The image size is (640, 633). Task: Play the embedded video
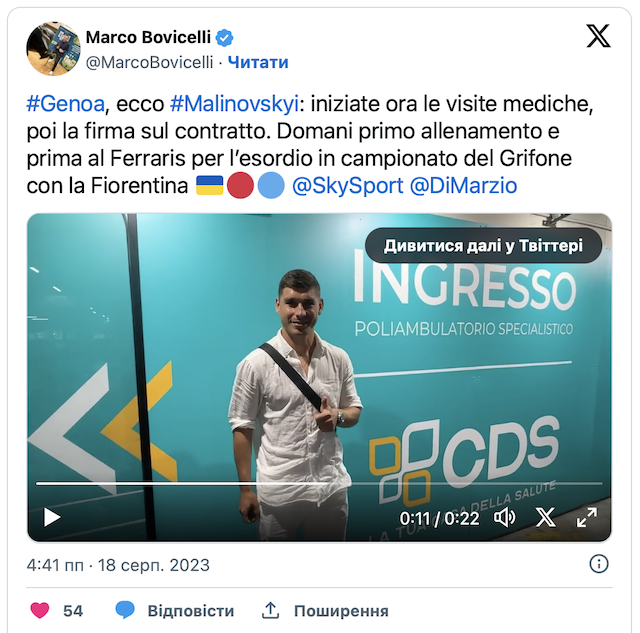click(x=52, y=518)
